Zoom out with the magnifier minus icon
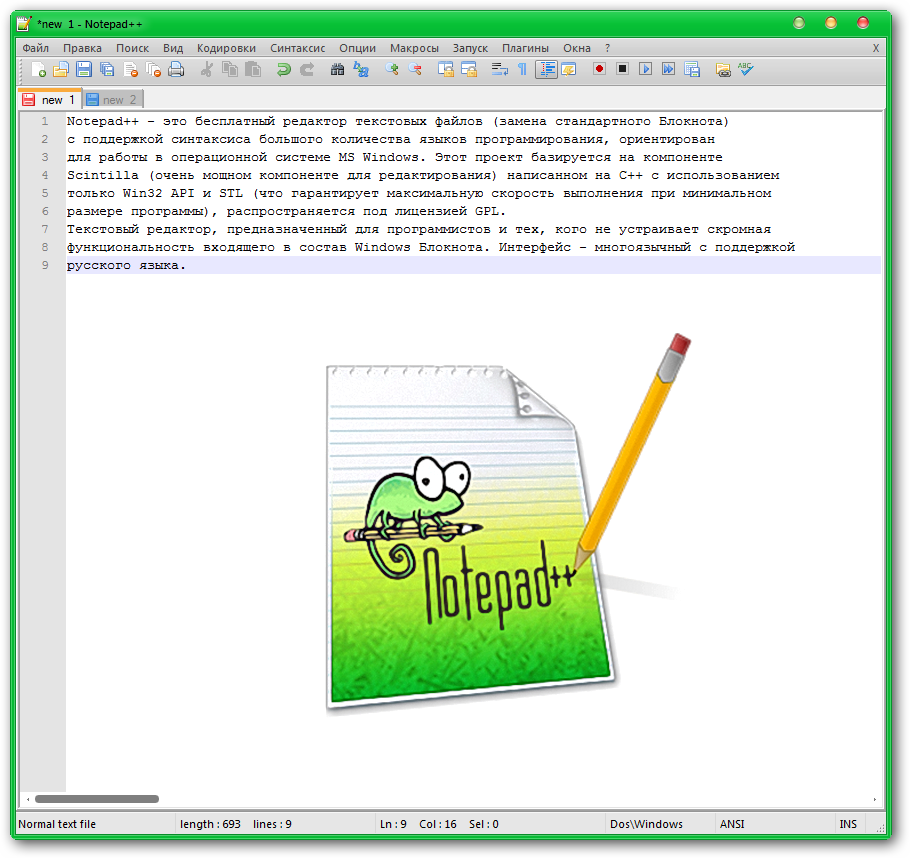The width and height of the screenshot is (910, 858). 415,70
